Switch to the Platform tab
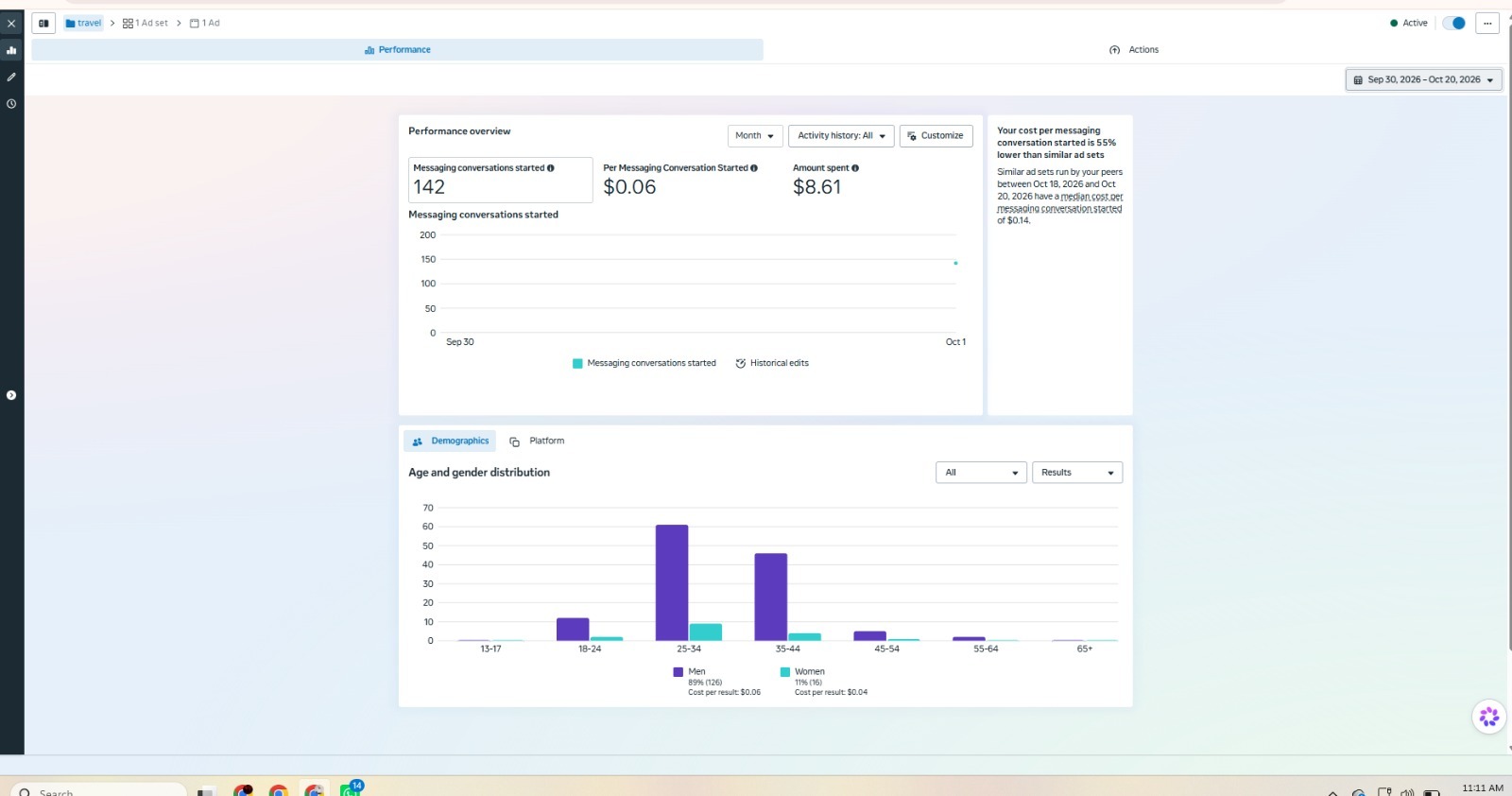Viewport: 1512px width, 796px height. (x=537, y=441)
